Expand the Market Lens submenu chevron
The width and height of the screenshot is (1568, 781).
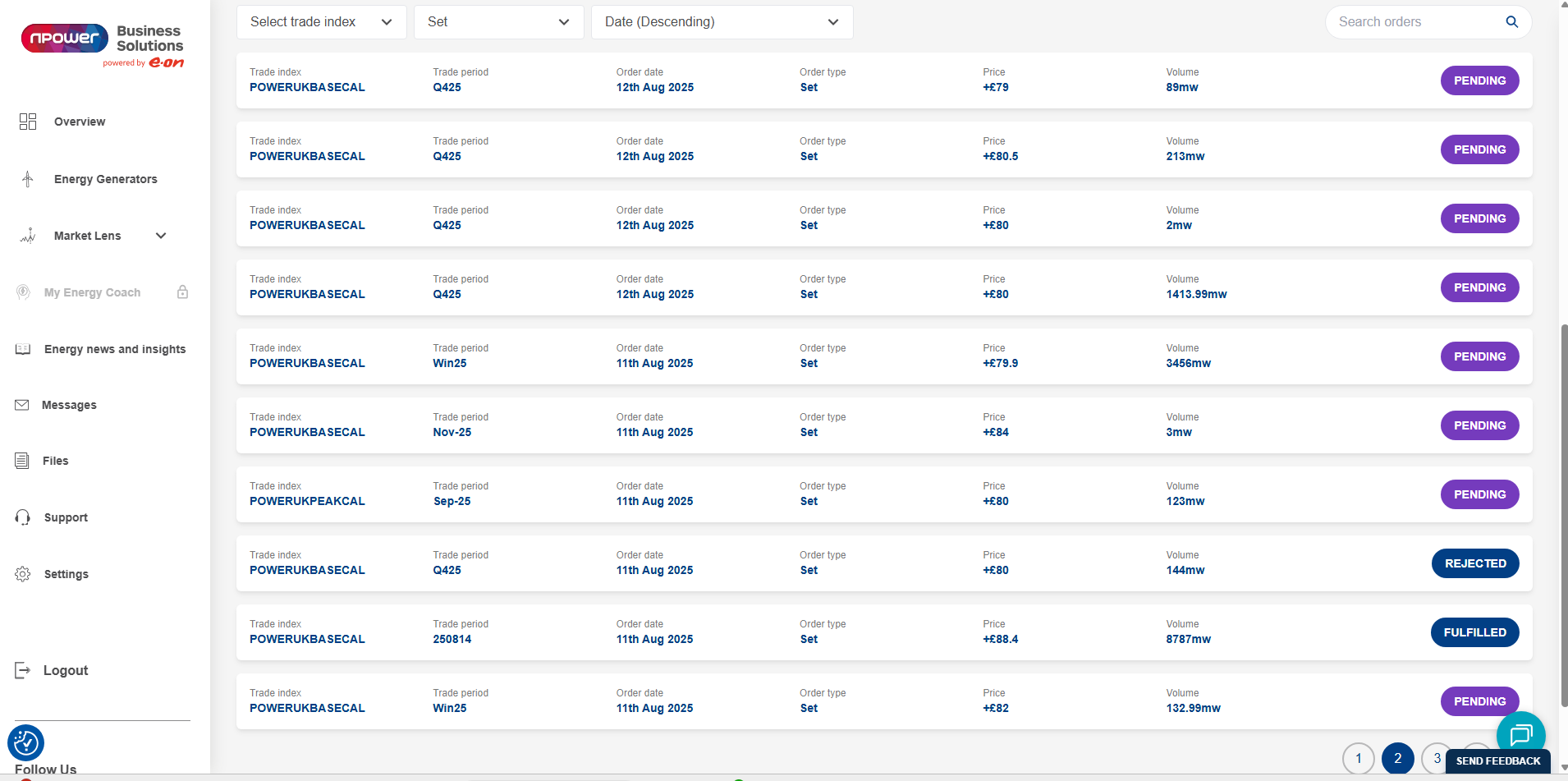[161, 236]
